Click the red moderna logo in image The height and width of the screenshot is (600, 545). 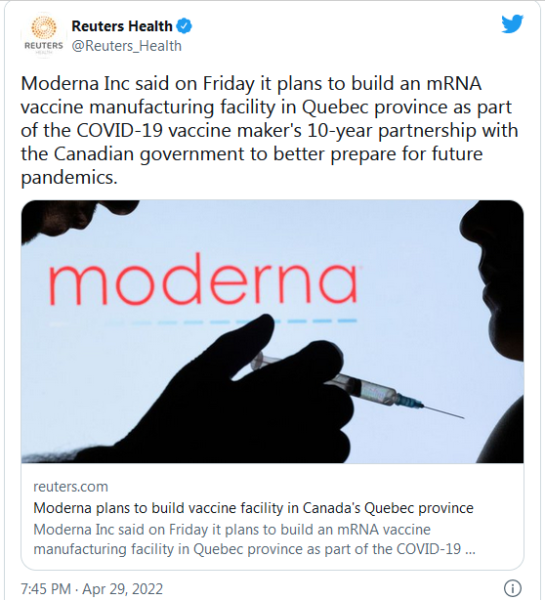pos(203,280)
